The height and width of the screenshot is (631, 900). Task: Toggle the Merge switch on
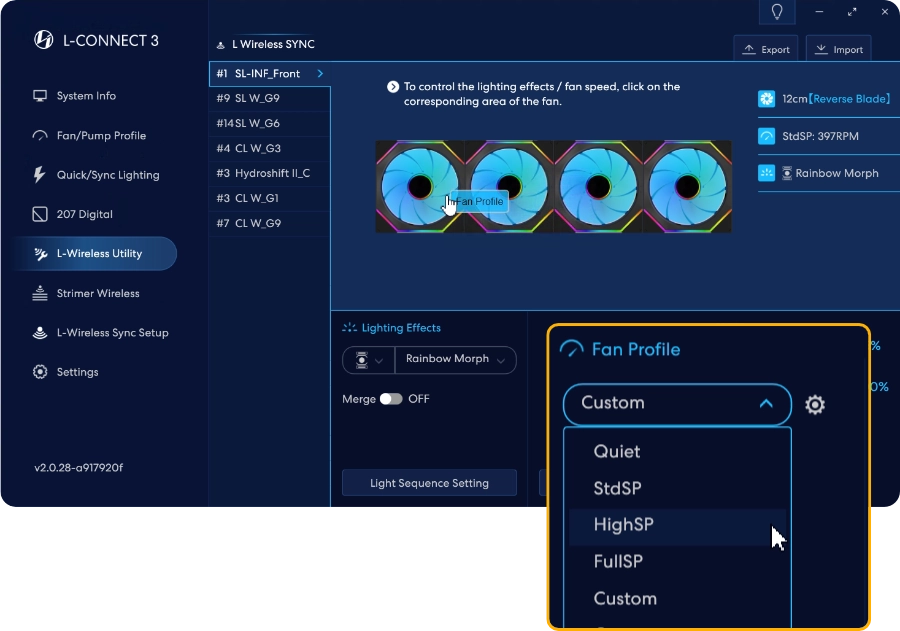(x=391, y=399)
